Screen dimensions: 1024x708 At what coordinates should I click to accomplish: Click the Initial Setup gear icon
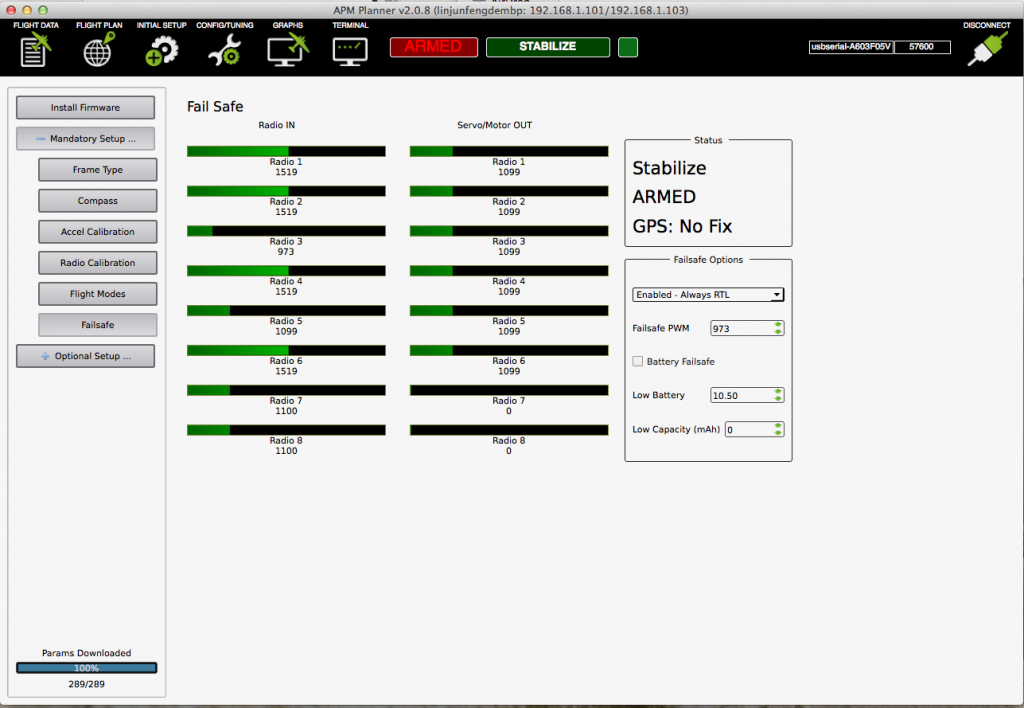pyautogui.click(x=161, y=49)
